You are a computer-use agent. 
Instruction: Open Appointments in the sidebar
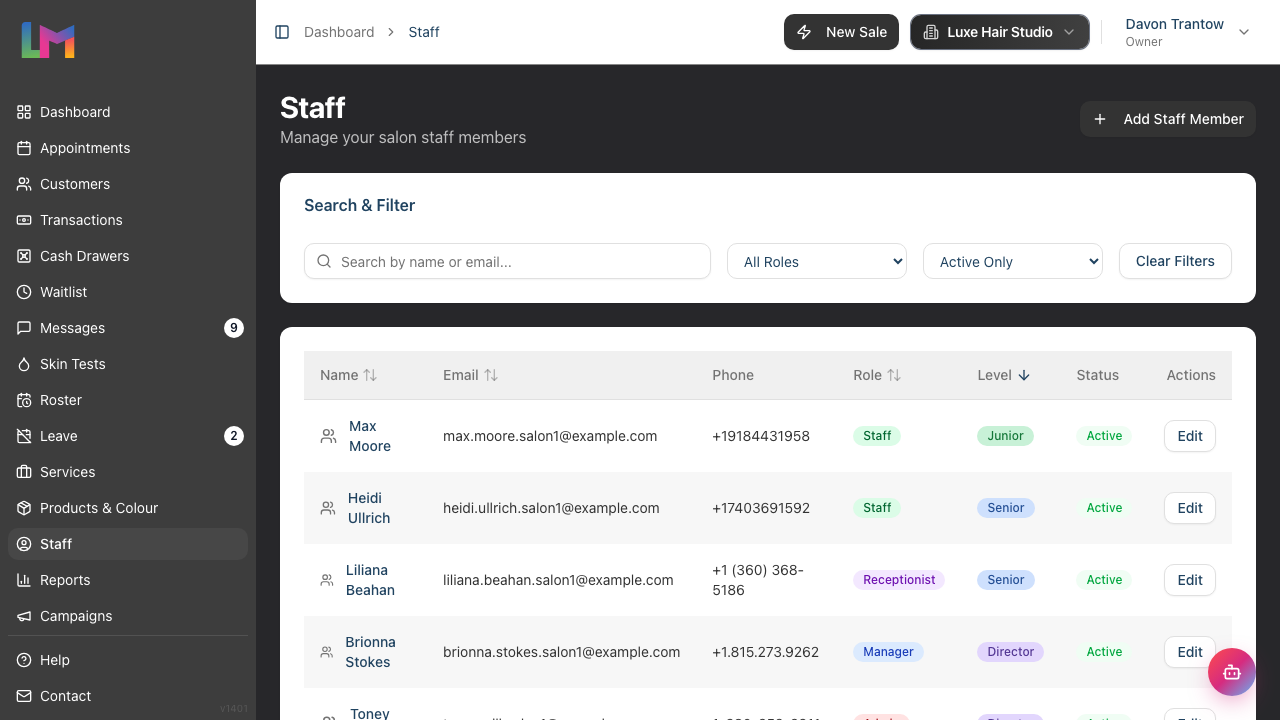tap(128, 148)
